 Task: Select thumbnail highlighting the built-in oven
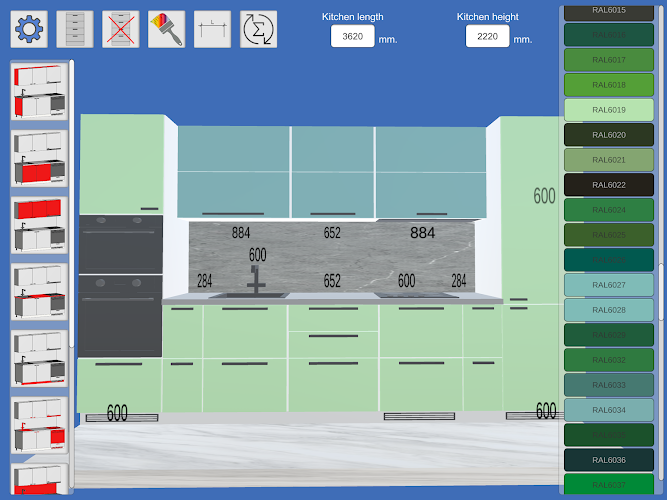pyautogui.click(x=39, y=426)
